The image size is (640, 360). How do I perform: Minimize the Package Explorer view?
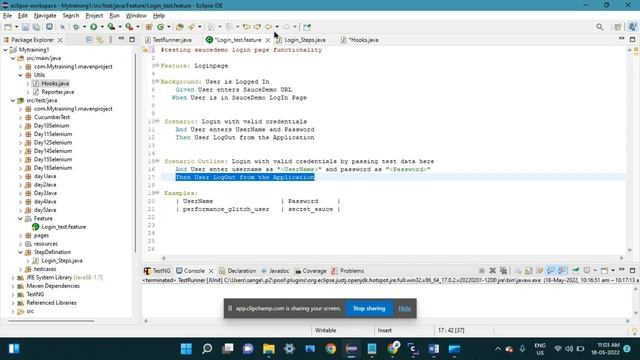pos(121,39)
